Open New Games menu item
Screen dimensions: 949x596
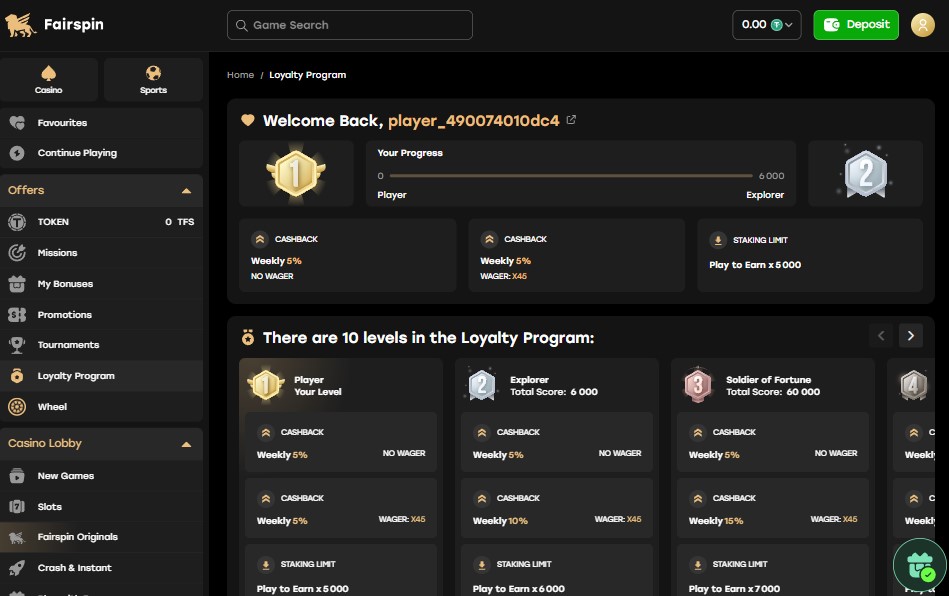[x=101, y=476]
